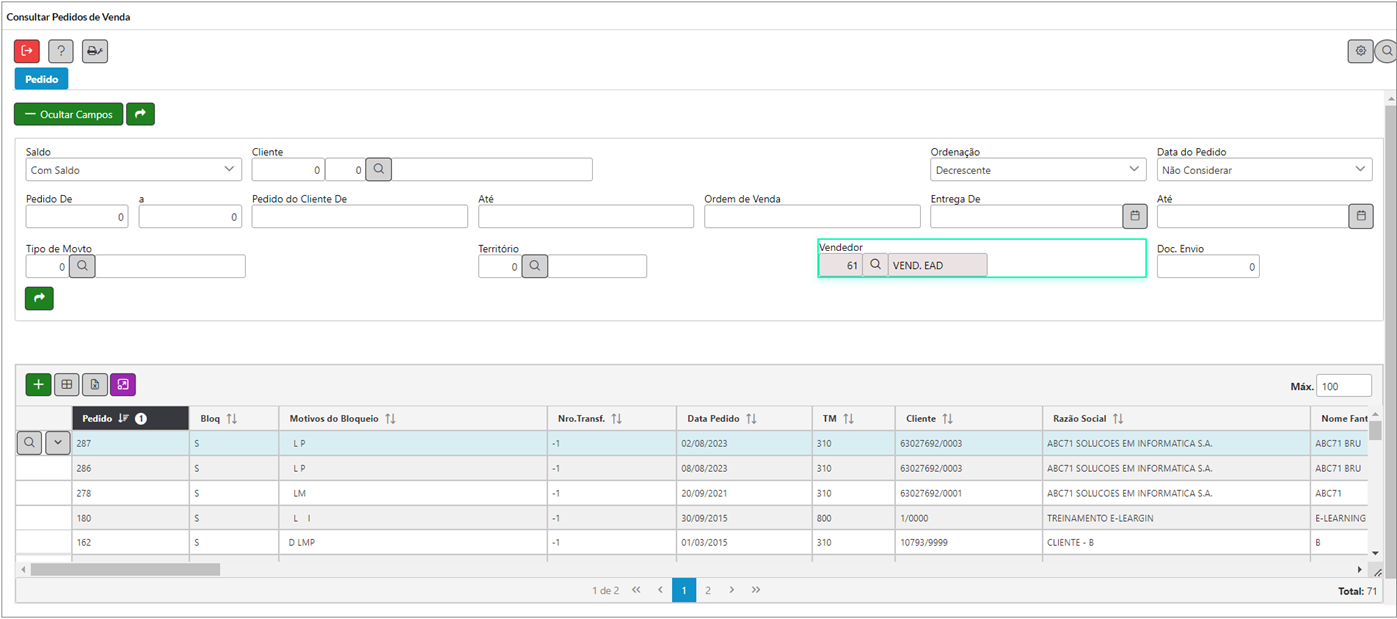The width and height of the screenshot is (1397, 619).
Task: Open the Saldo dropdown
Action: pyautogui.click(x=133, y=170)
